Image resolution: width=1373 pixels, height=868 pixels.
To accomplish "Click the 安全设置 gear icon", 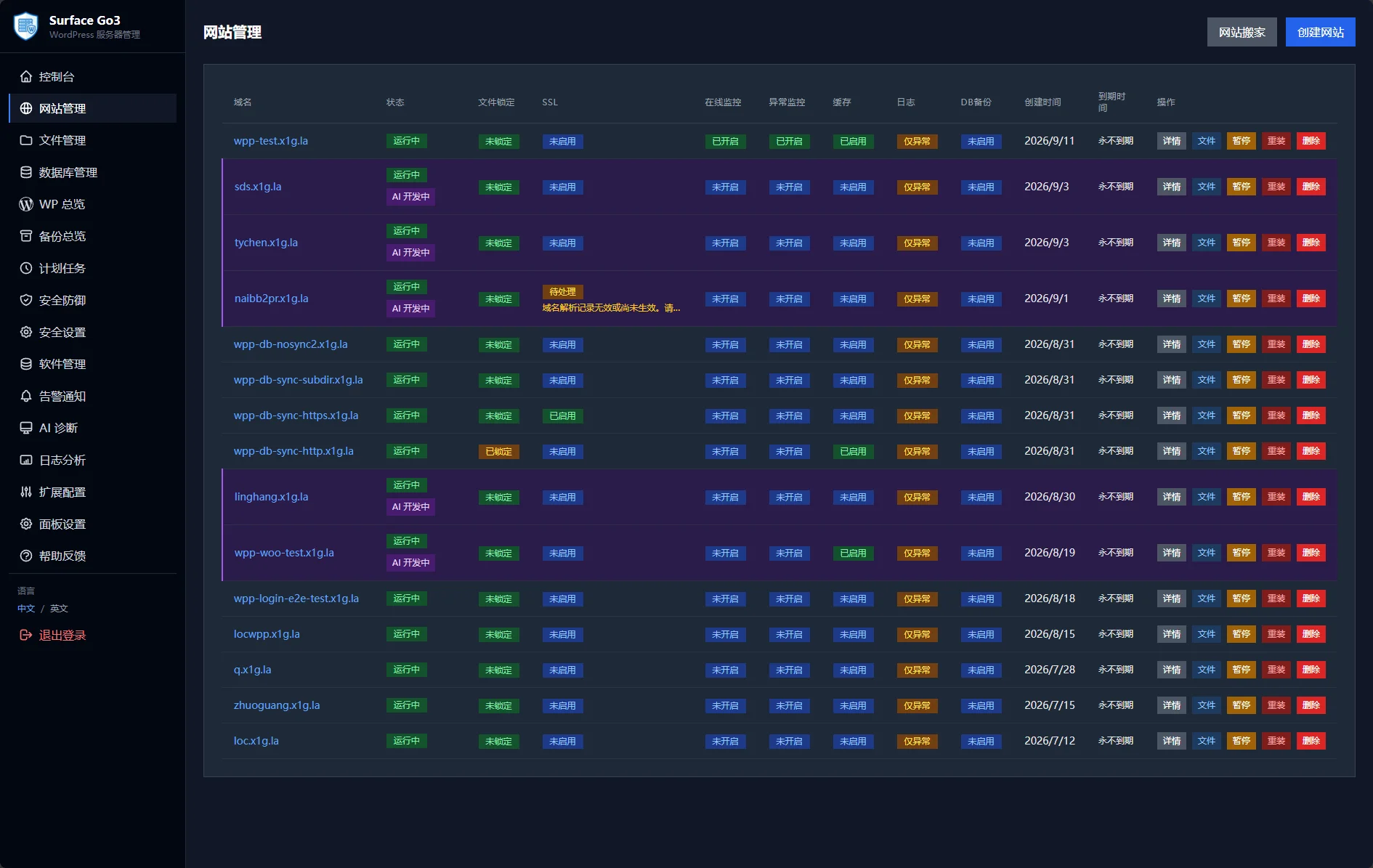I will pyautogui.click(x=26, y=332).
